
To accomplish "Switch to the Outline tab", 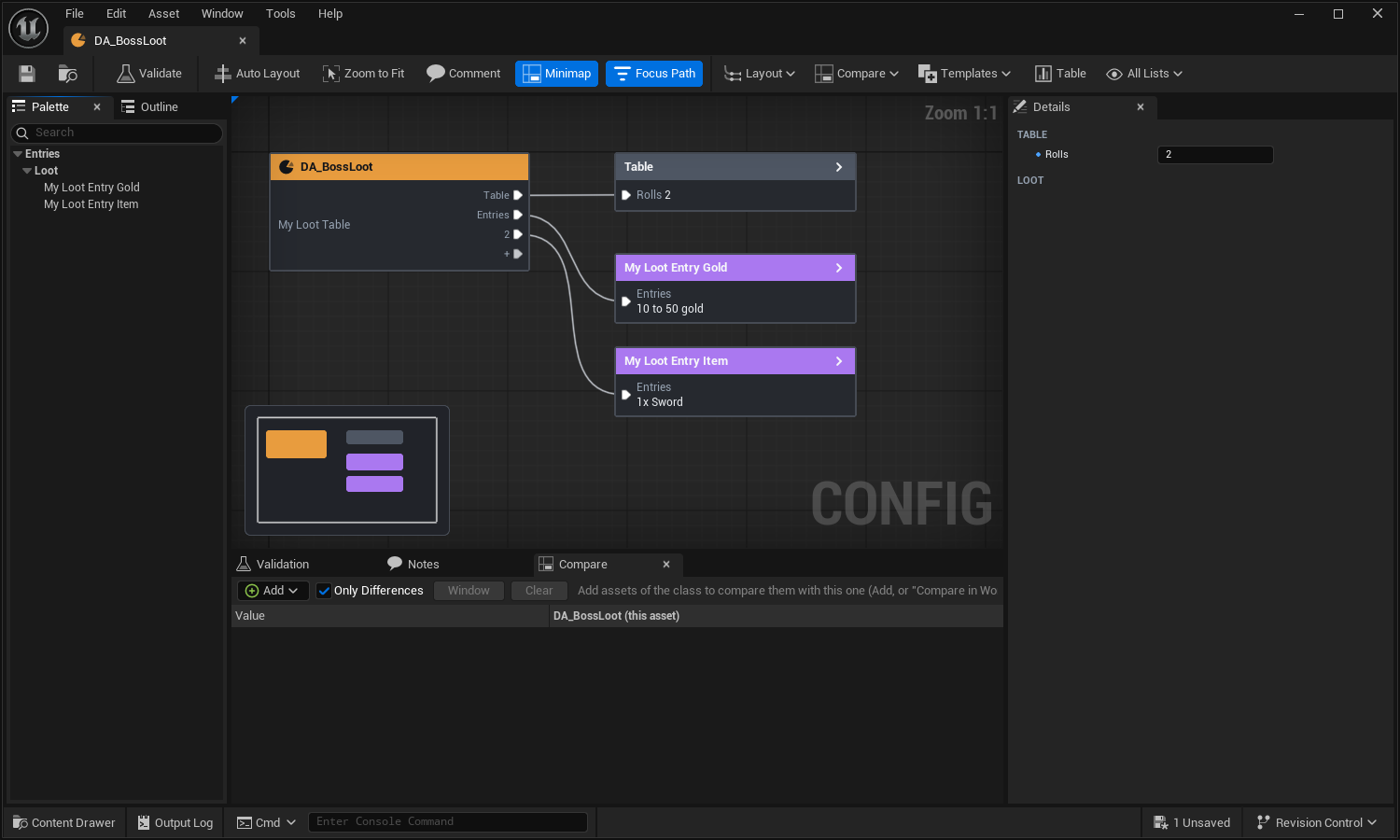I will (x=150, y=107).
